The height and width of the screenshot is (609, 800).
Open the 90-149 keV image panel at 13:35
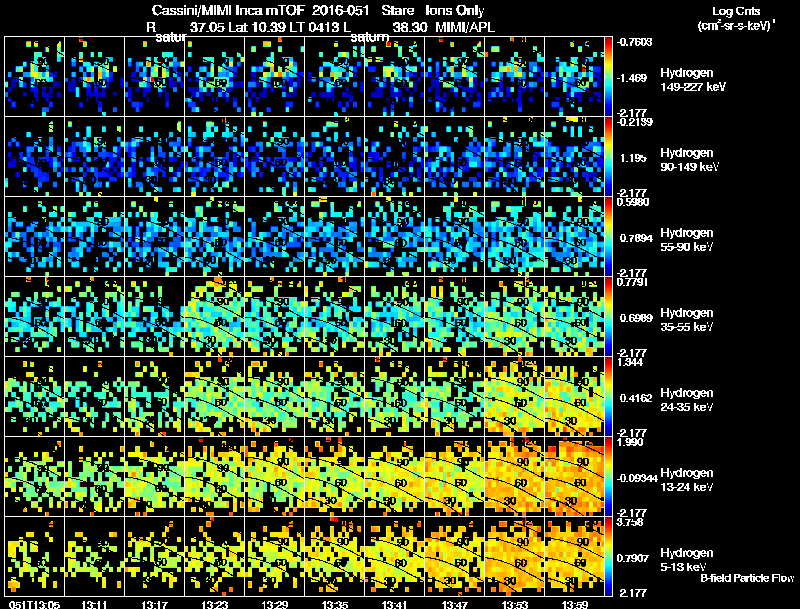(335, 156)
